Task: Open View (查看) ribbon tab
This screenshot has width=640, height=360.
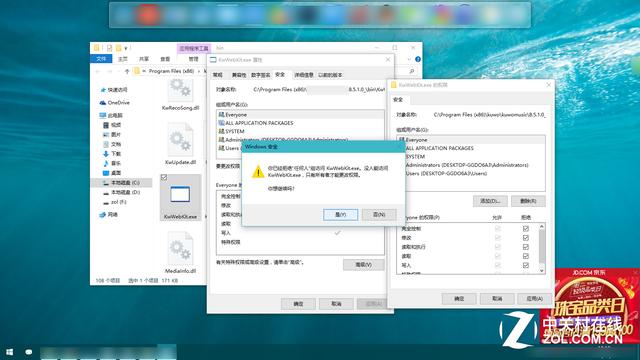Action: [x=165, y=59]
